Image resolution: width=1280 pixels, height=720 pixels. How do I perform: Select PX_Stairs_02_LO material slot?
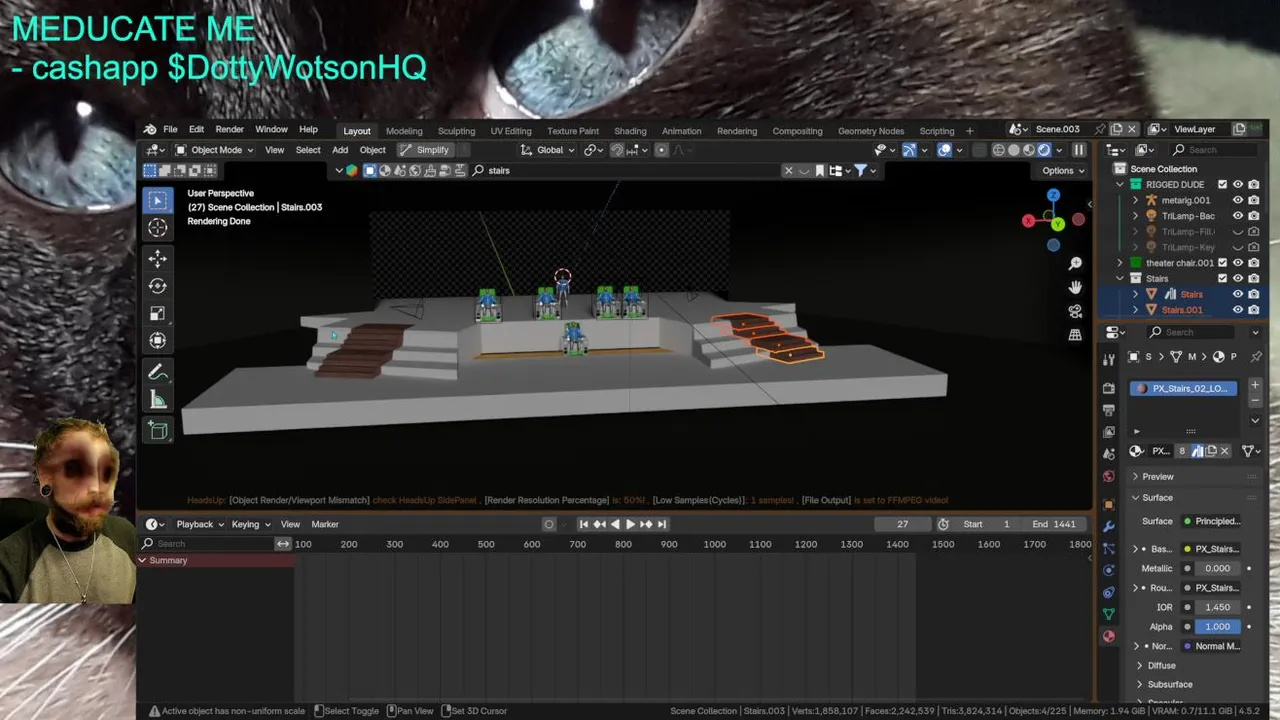(x=1184, y=388)
